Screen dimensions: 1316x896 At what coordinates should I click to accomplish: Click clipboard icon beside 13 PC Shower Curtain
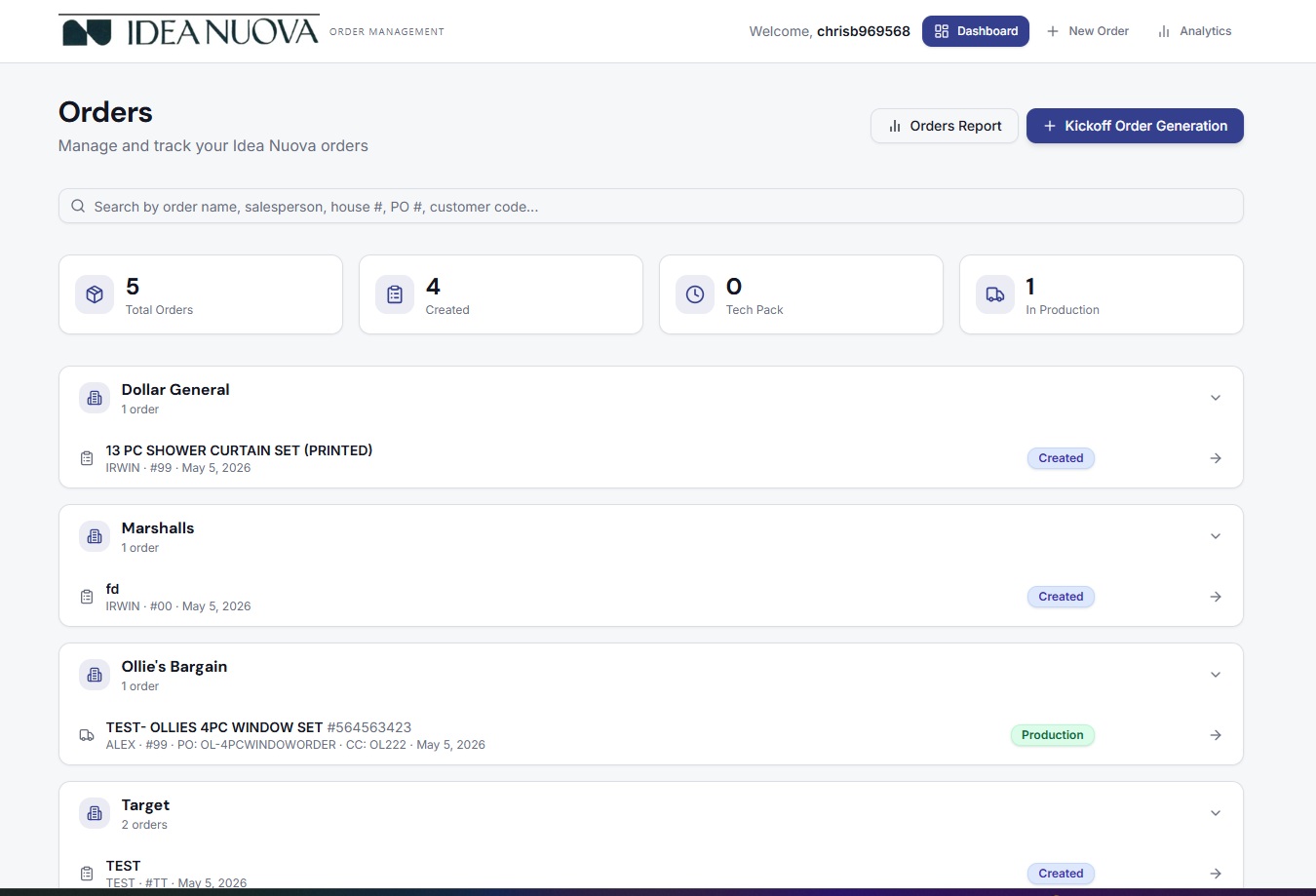coord(87,458)
